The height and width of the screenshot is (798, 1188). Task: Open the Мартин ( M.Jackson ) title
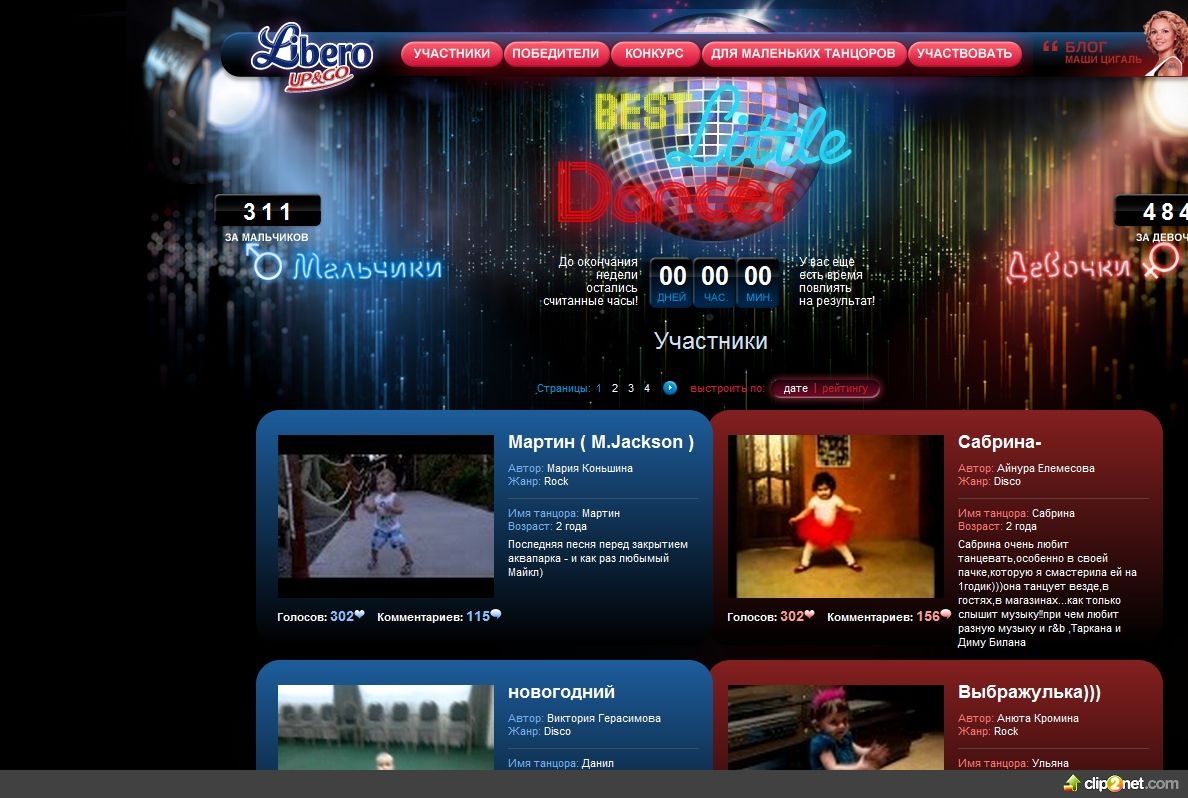(x=601, y=442)
